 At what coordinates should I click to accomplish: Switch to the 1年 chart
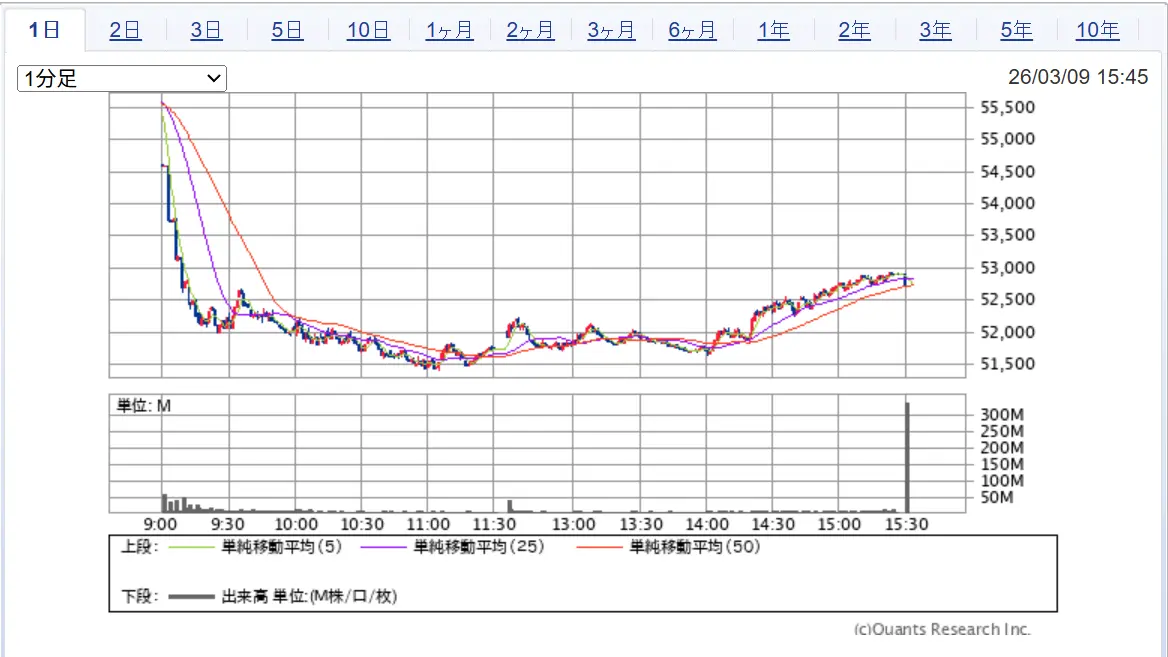773,30
